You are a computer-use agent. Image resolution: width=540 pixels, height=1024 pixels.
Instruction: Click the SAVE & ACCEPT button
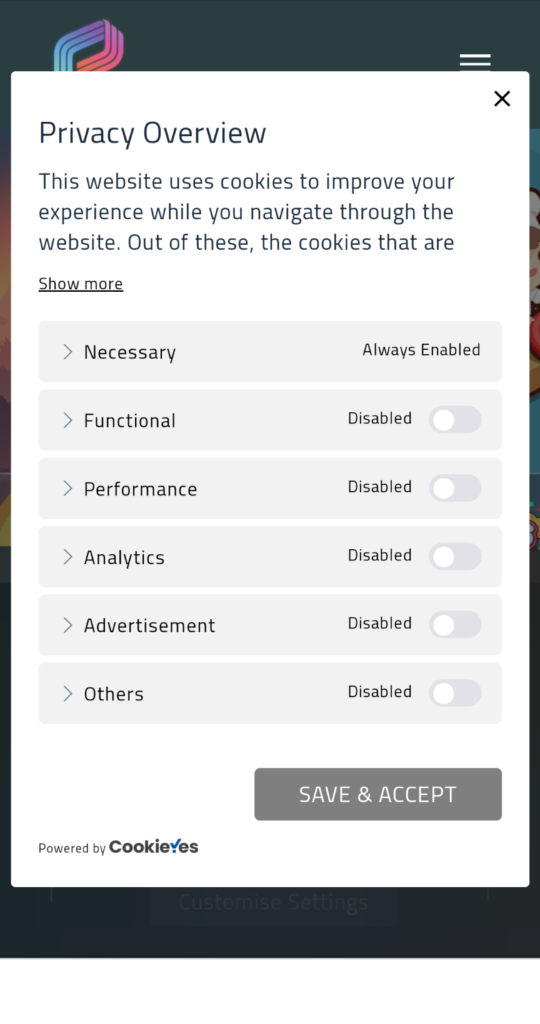coord(378,794)
